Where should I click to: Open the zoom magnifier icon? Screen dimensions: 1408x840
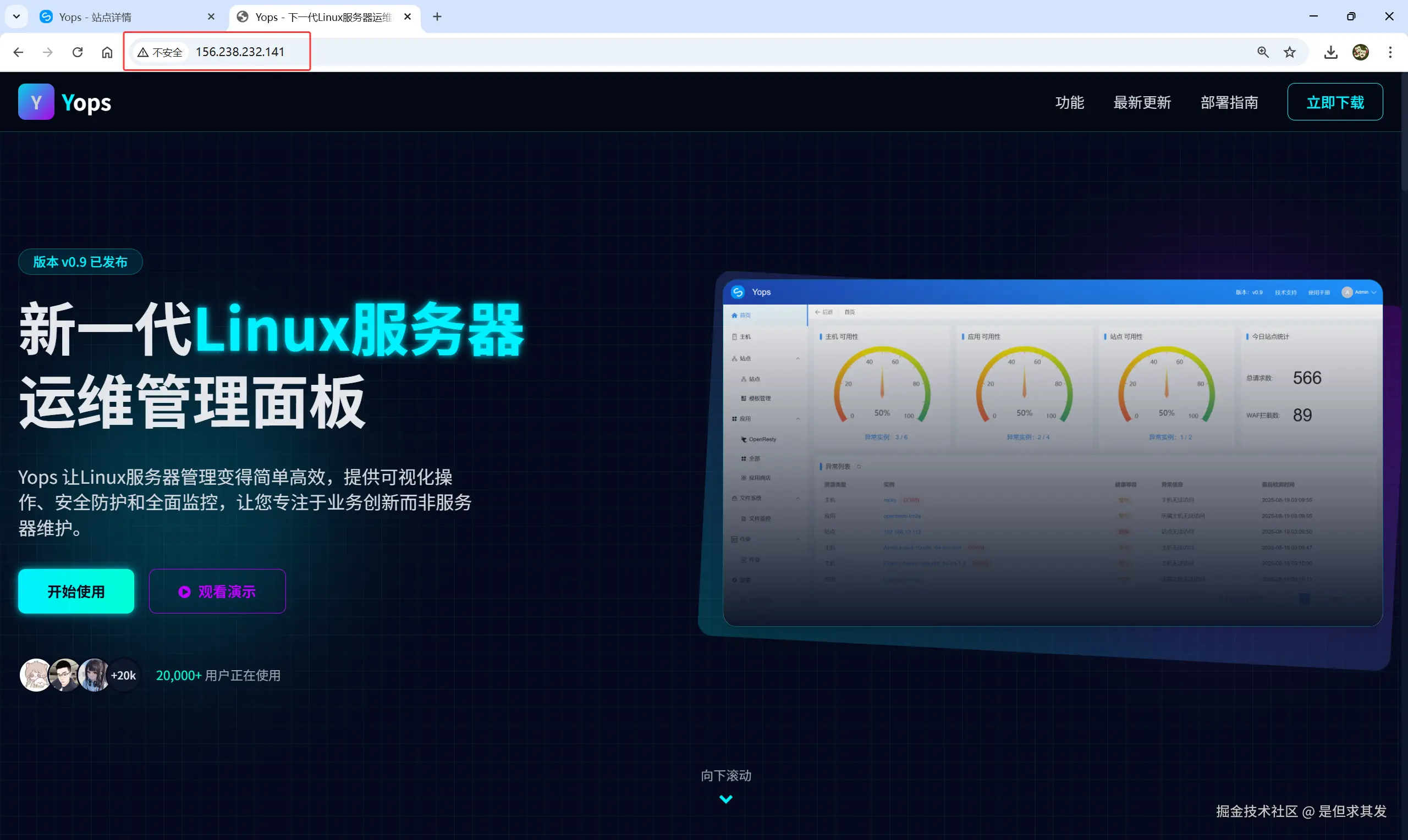(1262, 52)
